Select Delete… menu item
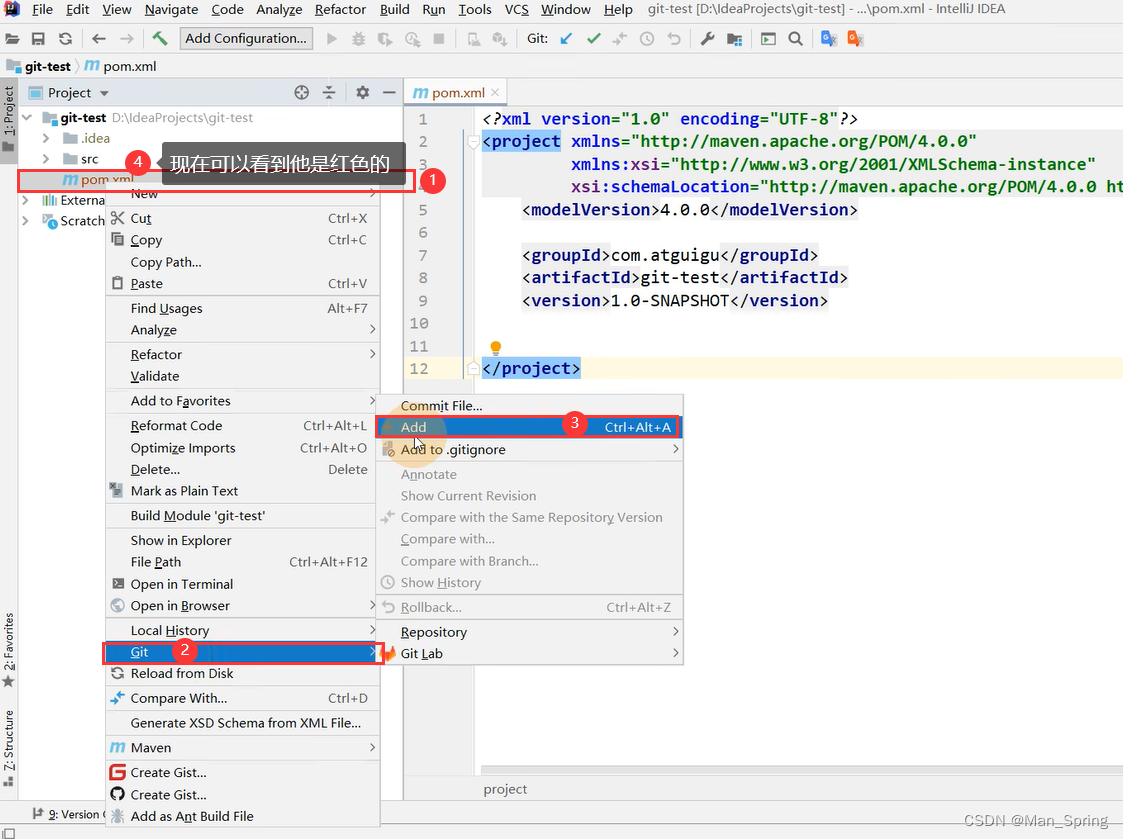The width and height of the screenshot is (1123, 839). click(x=242, y=469)
